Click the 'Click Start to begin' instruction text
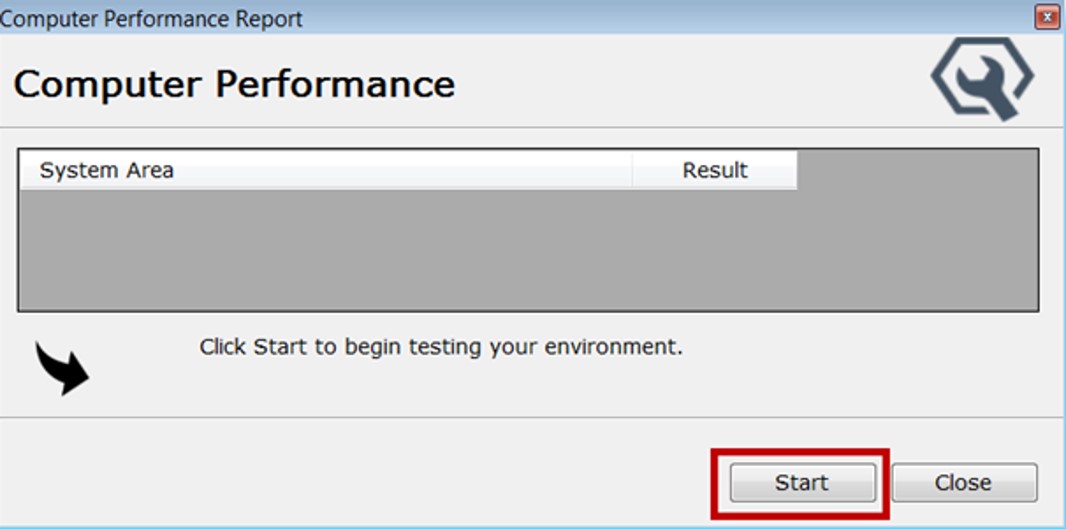 pos(440,348)
